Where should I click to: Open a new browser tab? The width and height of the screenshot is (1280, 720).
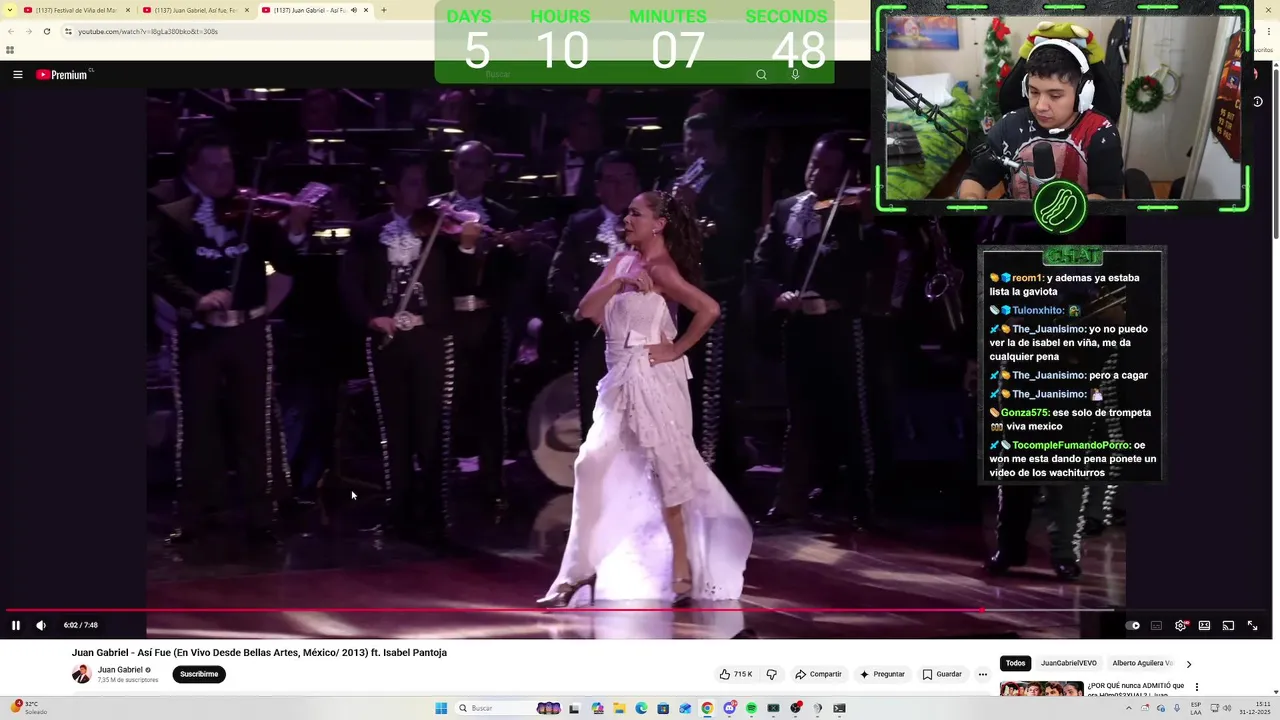[384, 10]
